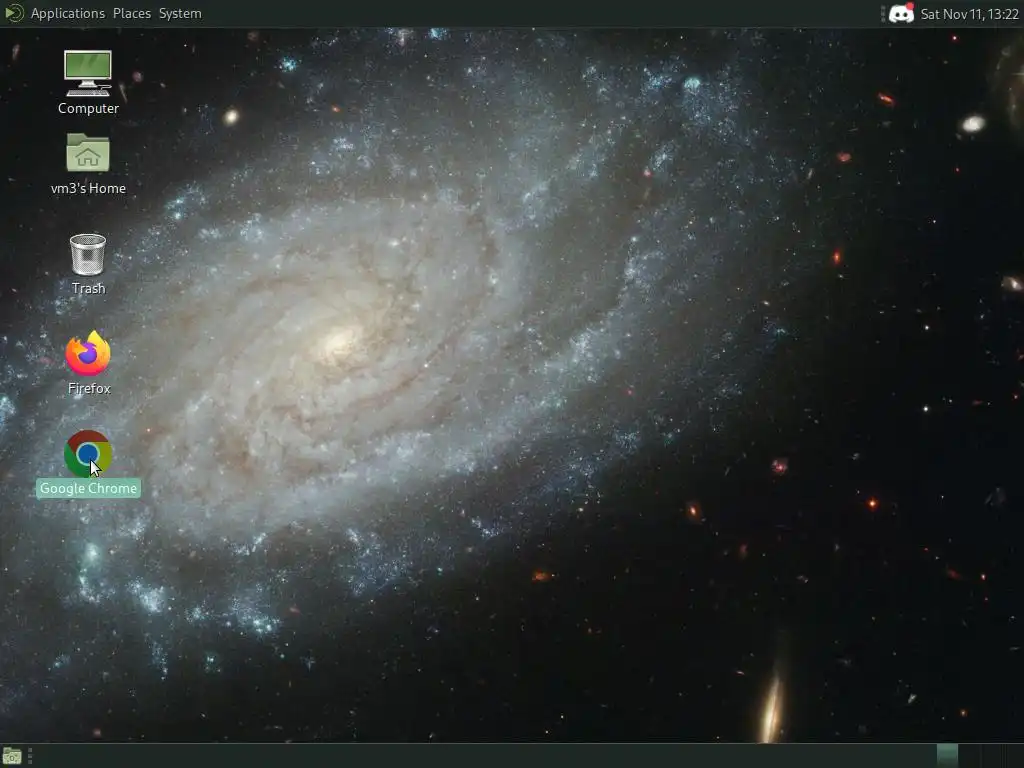Click the show desktop button in bottom panel
Viewport: 1024px width, 768px height.
(12, 756)
